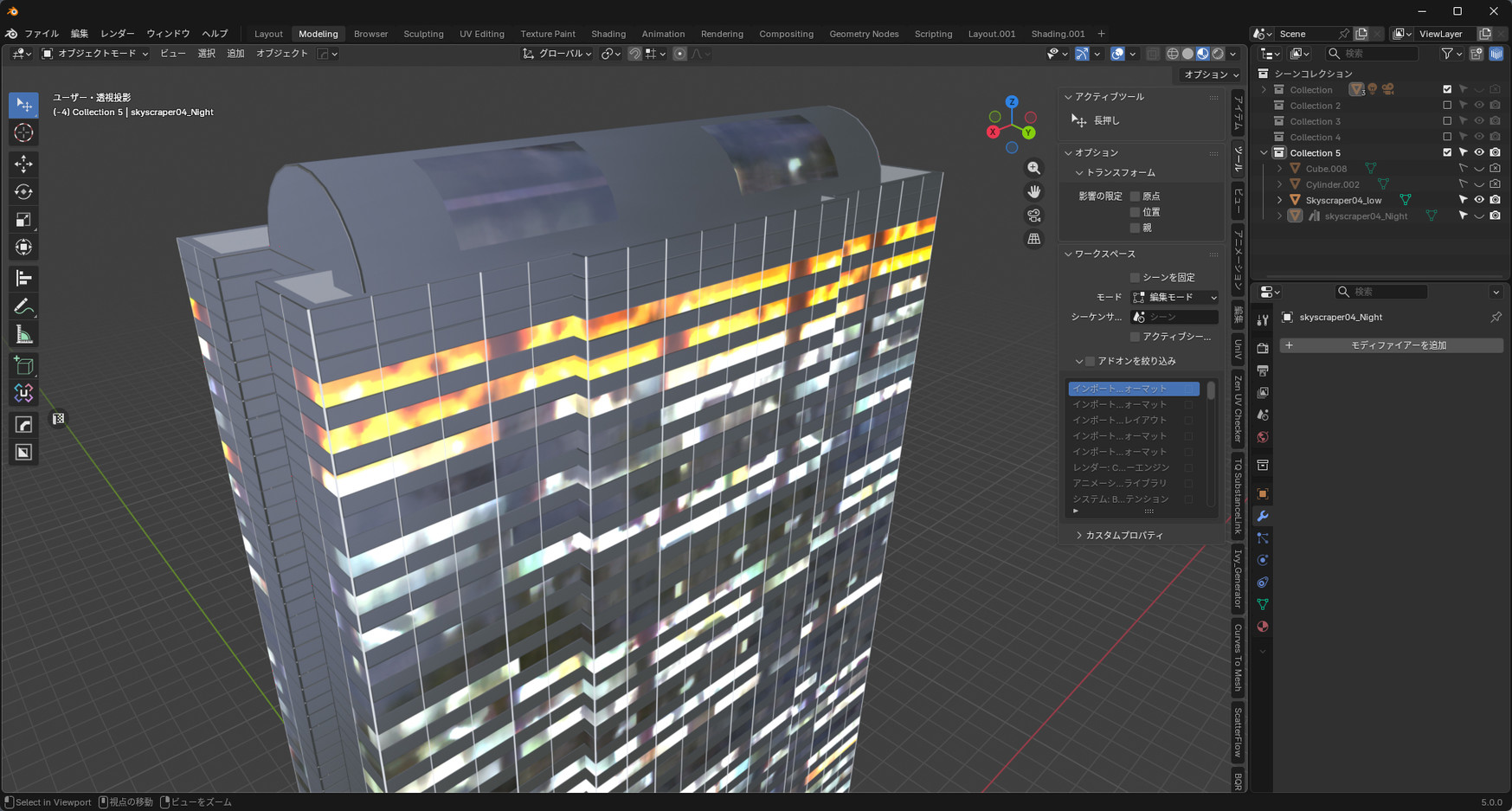Open the 編集モード workspace mode dropdown
The width and height of the screenshot is (1512, 811).
tap(1174, 297)
